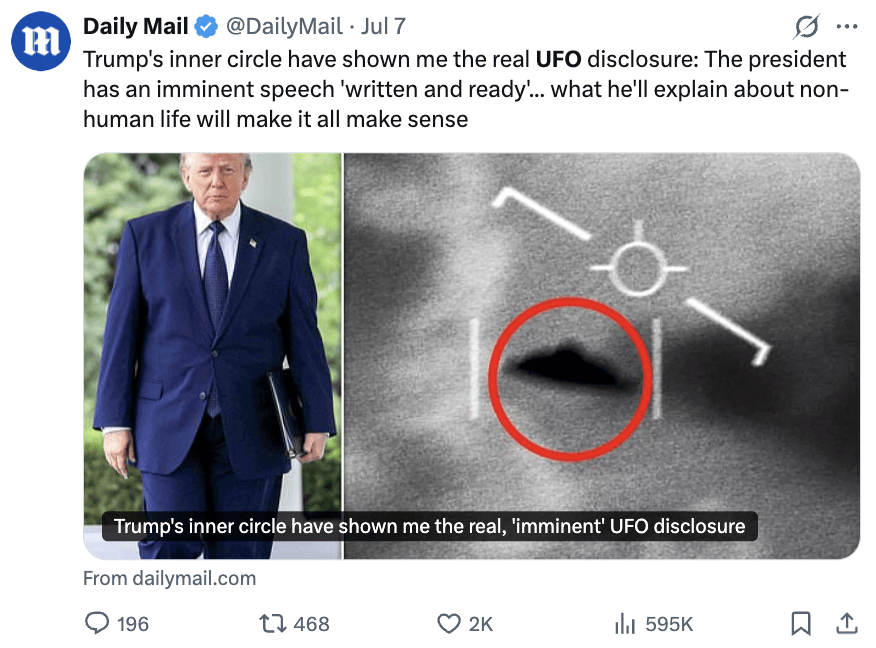Click the bold UFO word in tweet
This screenshot has width=876, height=648.
coord(558,59)
